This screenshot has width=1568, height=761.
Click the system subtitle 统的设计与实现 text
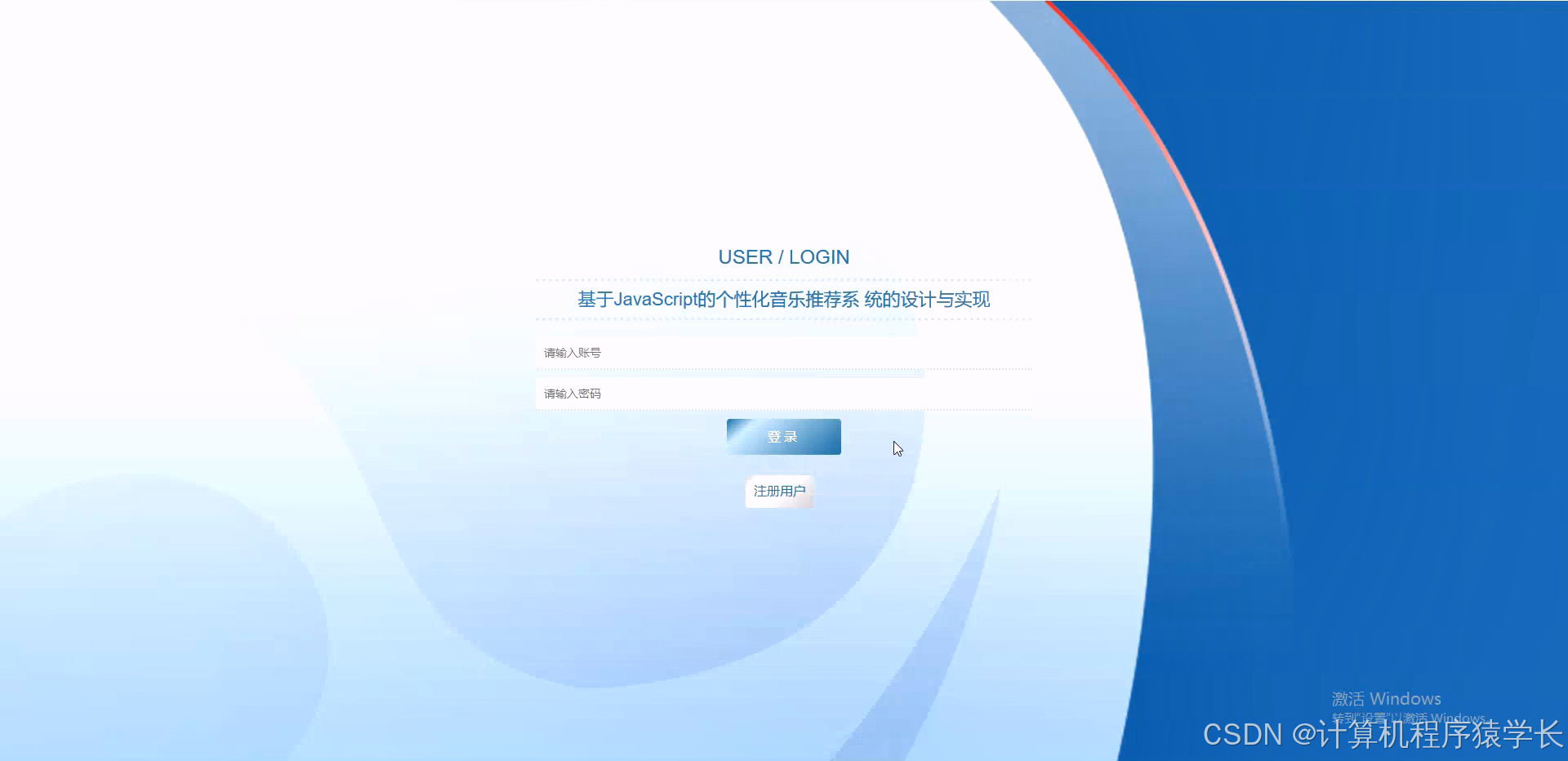927,299
